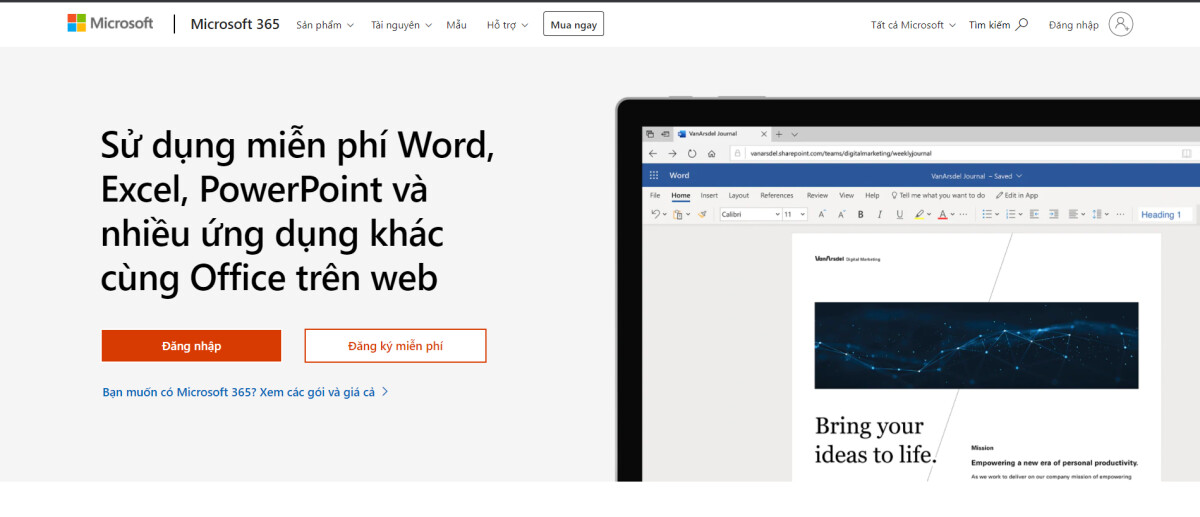Open the Heading 1 style box
1200x517 pixels.
pyautogui.click(x=1163, y=214)
